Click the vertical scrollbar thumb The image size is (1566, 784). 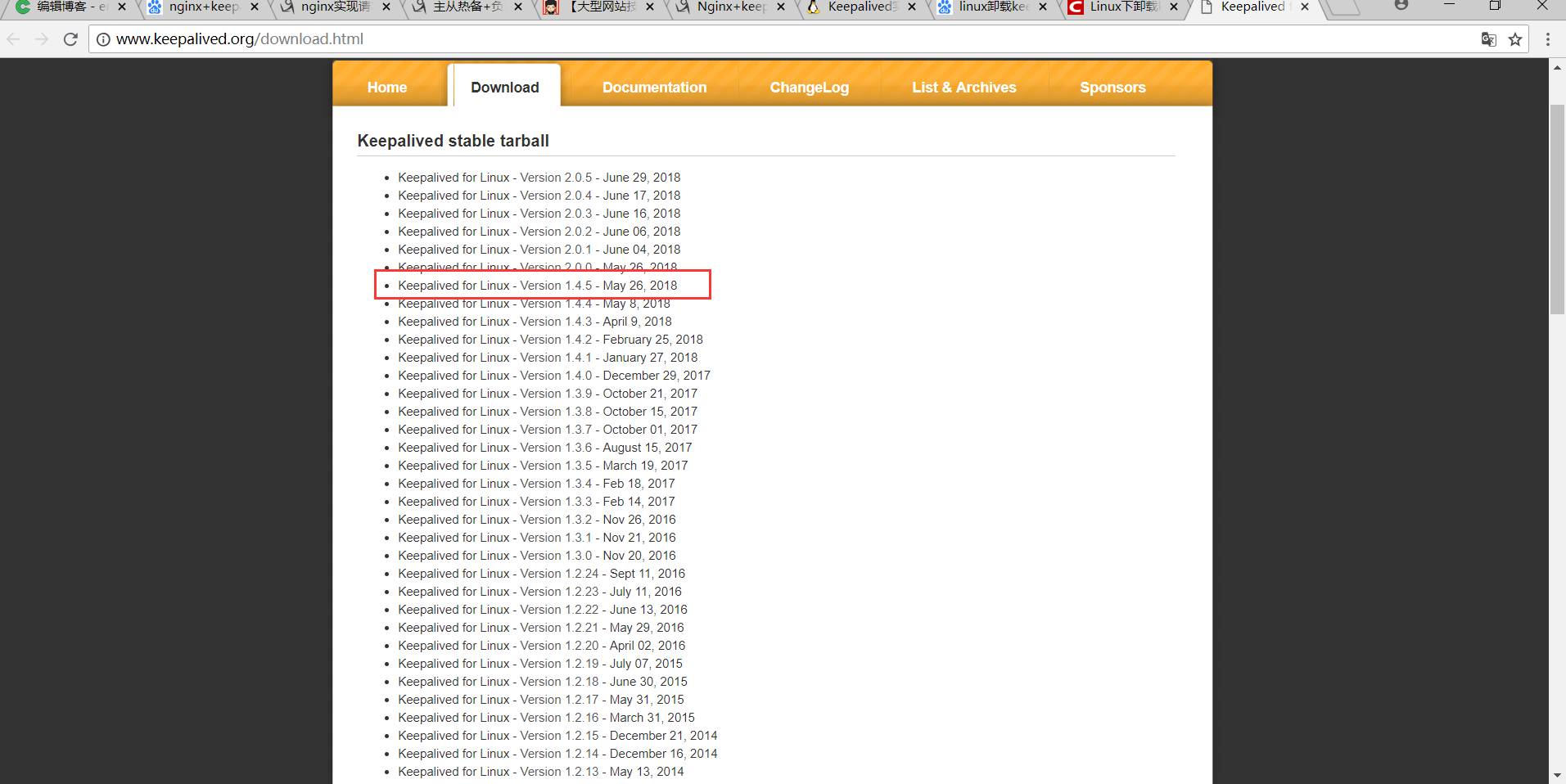1557,209
